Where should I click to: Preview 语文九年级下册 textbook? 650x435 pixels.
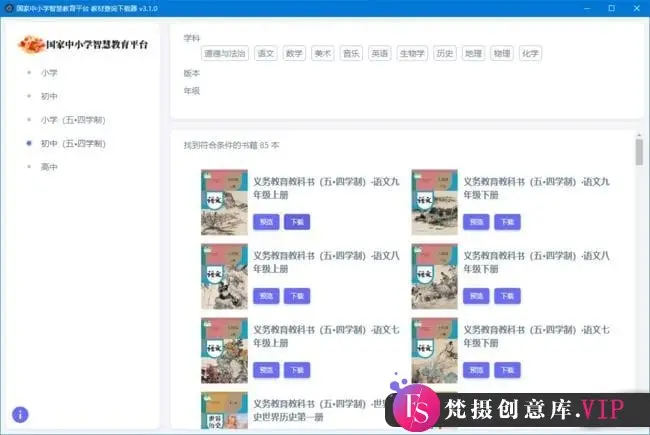point(476,222)
